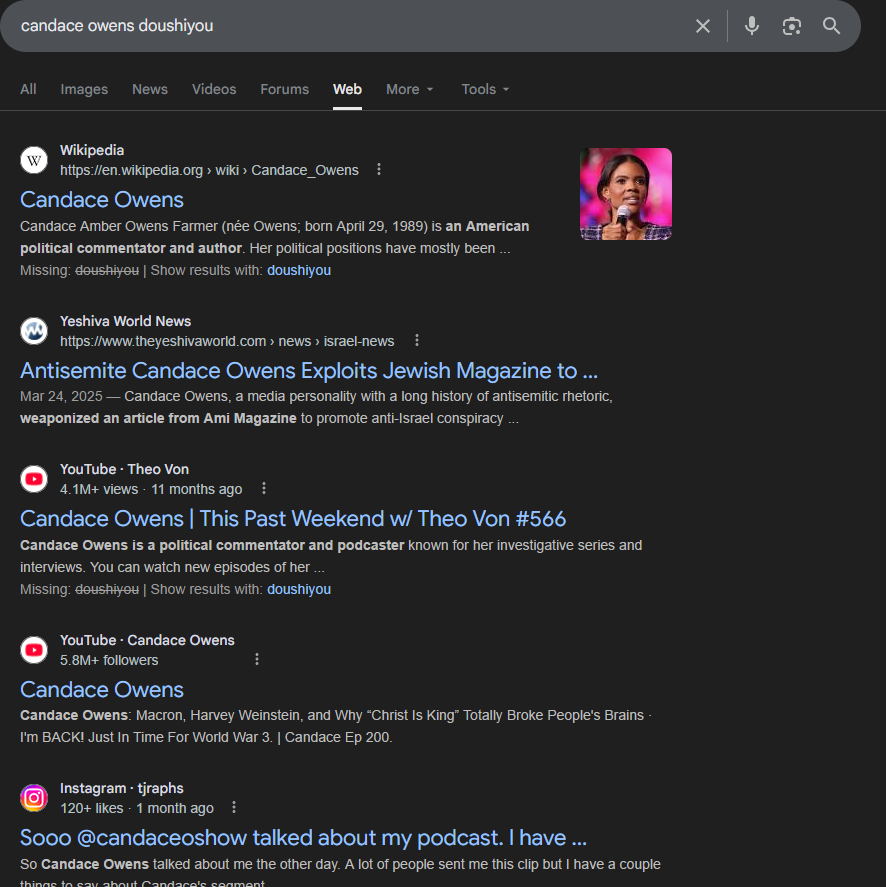The image size is (886, 887).
Task: Click the YouTube icon for Candace Owens channel
Action: click(34, 650)
